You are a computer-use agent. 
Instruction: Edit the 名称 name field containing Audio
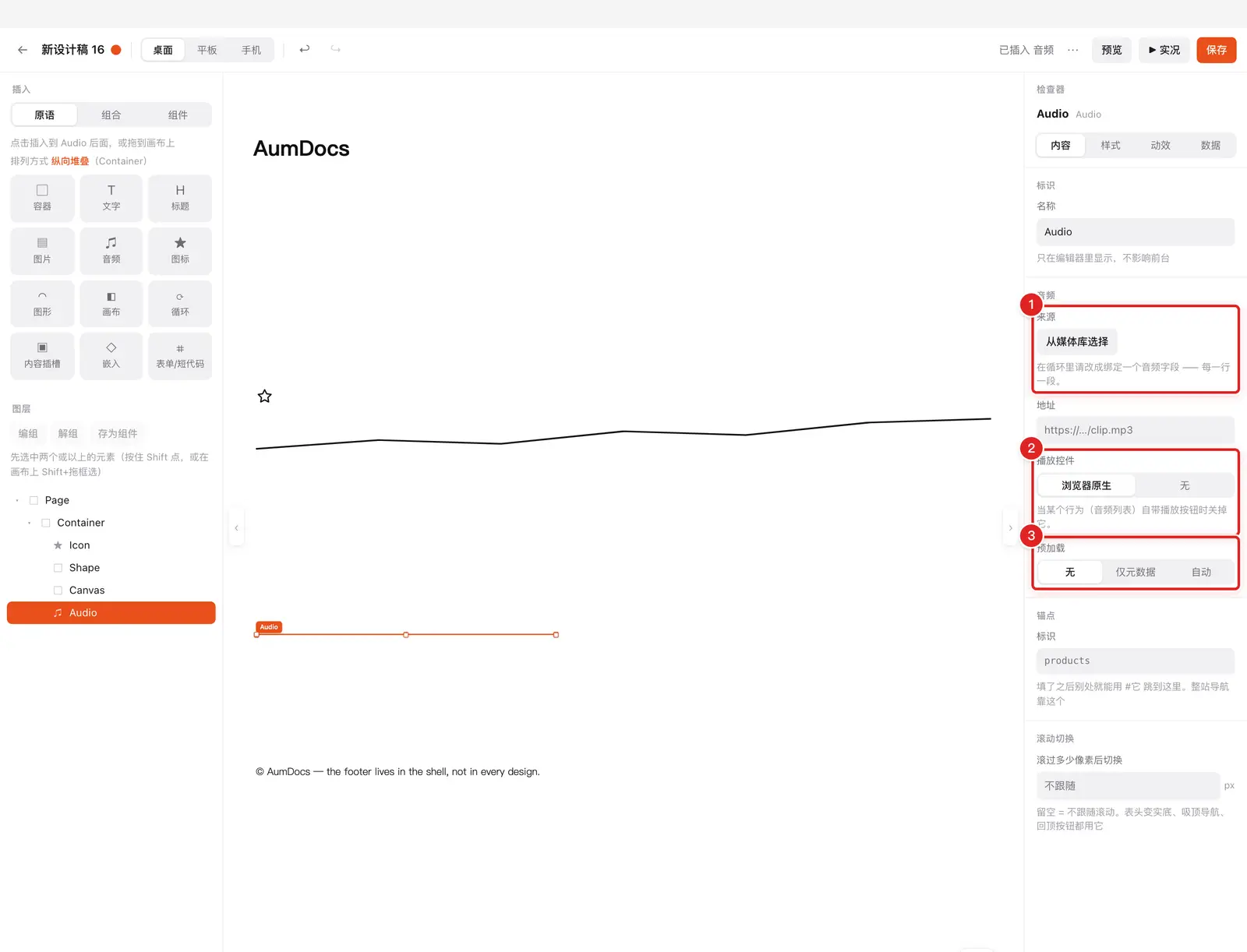1136,232
